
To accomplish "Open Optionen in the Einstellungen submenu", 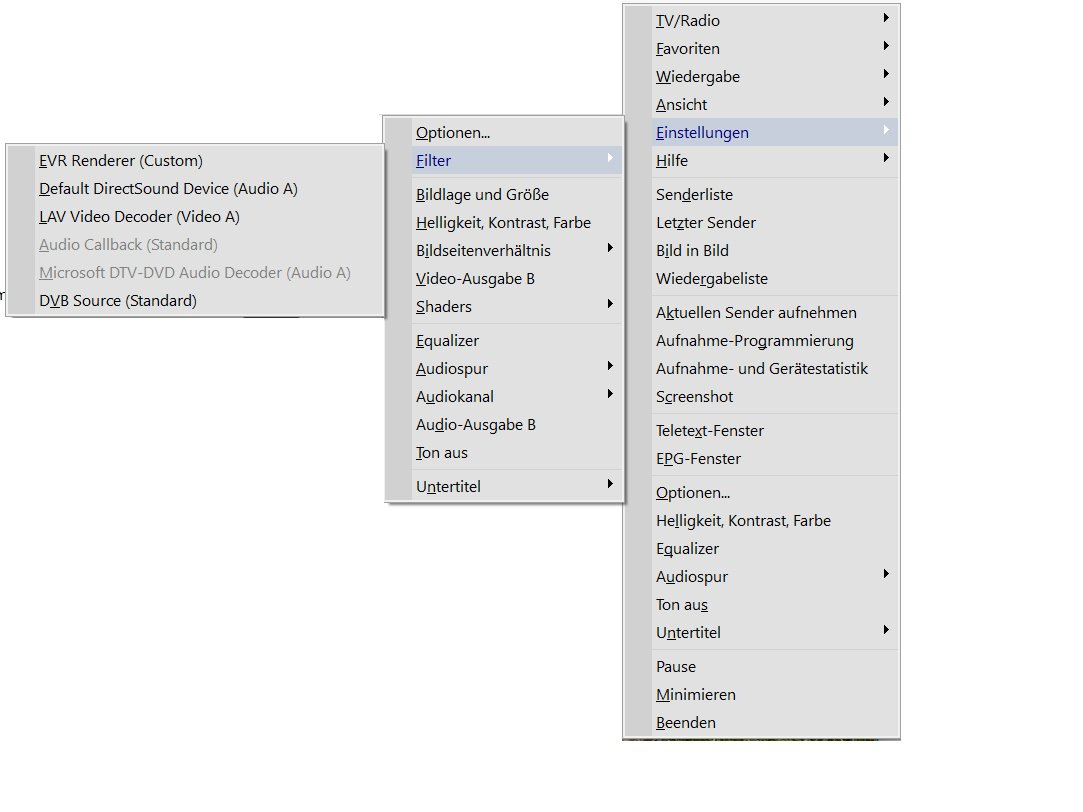I will (453, 133).
